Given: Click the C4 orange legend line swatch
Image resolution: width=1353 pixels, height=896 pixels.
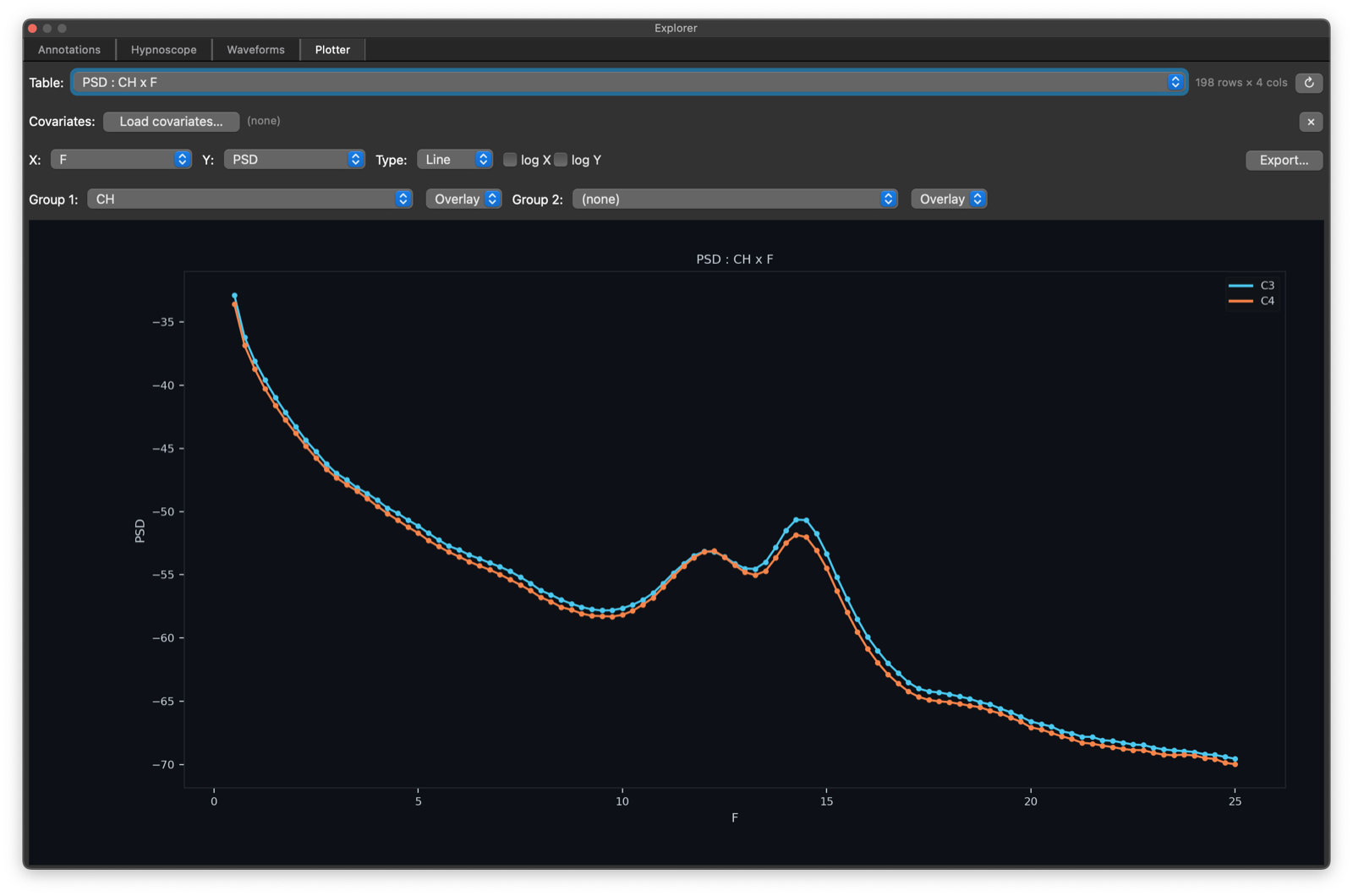Looking at the screenshot, I should coord(1241,301).
